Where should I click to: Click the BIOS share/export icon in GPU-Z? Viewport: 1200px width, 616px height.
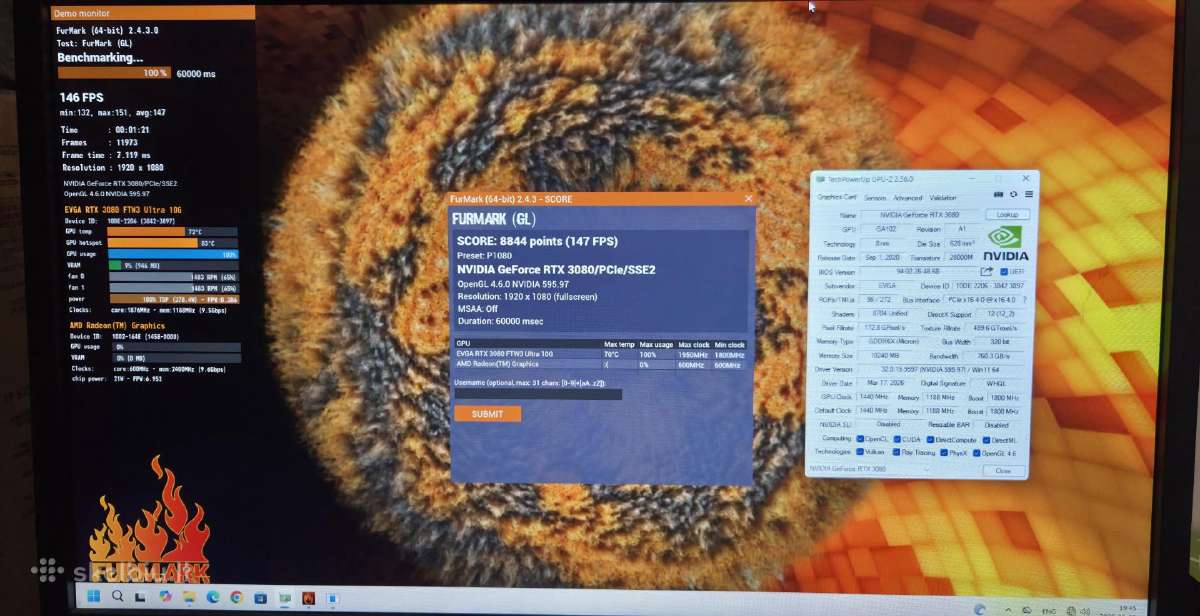[986, 271]
